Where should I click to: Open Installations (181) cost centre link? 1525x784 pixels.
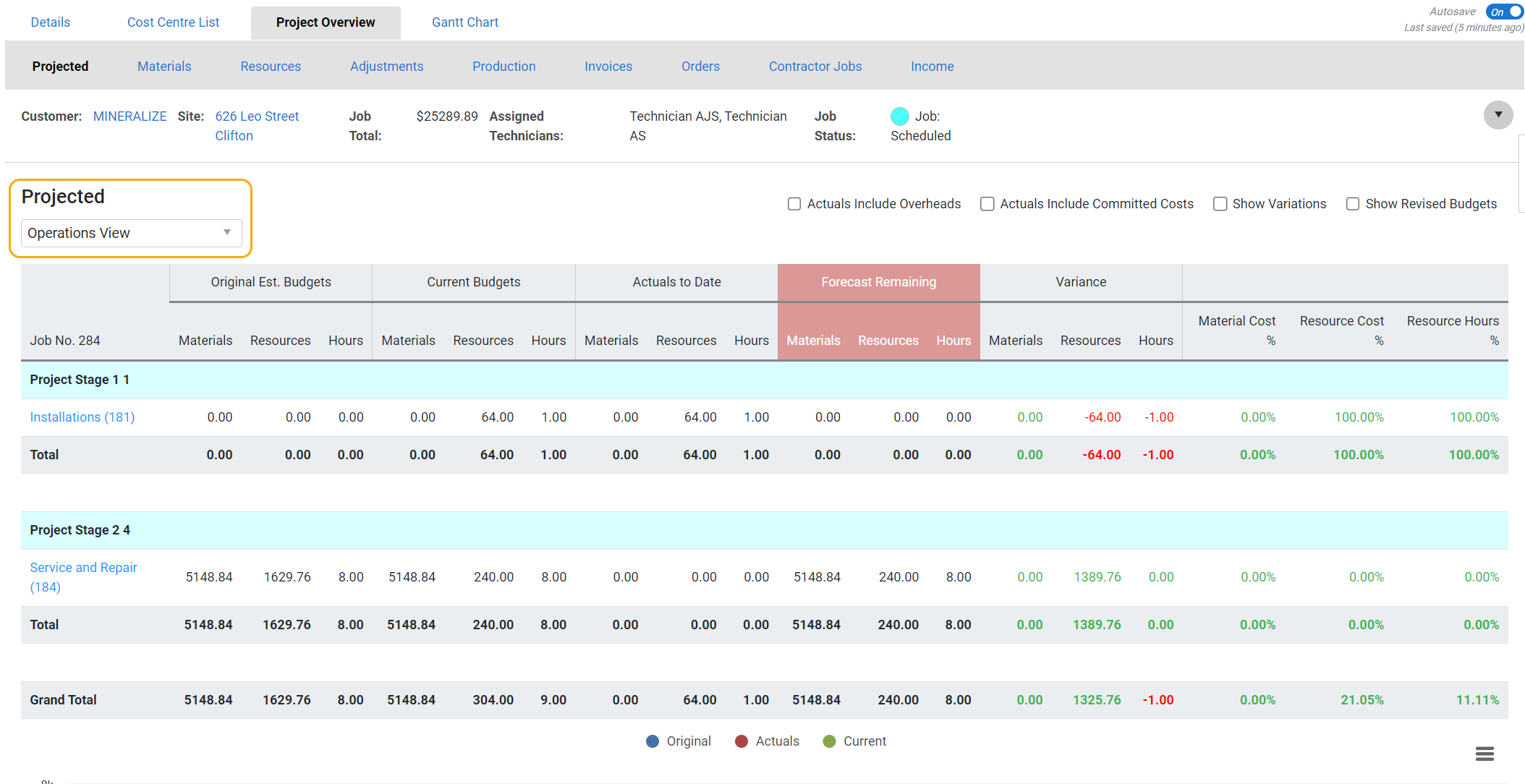[x=82, y=417]
